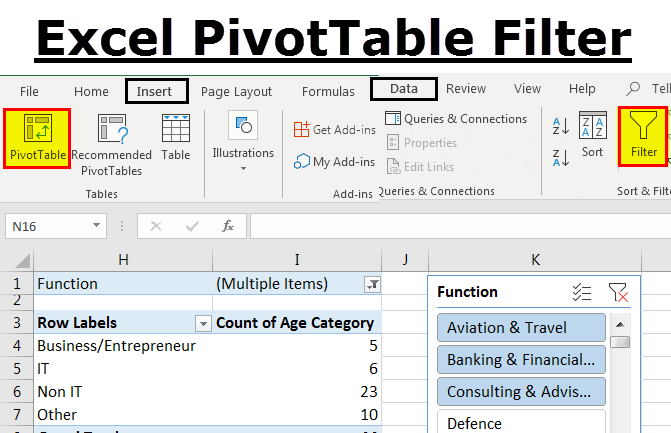Image resolution: width=671 pixels, height=433 pixels.
Task: Insert a Table from ribbon
Action: 176,137
